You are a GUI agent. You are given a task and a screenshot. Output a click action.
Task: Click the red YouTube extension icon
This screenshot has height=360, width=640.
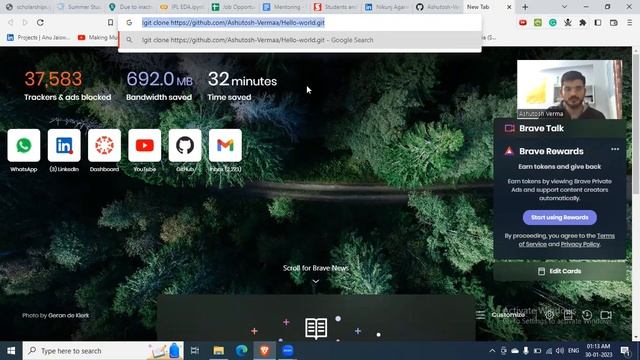(x=523, y=23)
